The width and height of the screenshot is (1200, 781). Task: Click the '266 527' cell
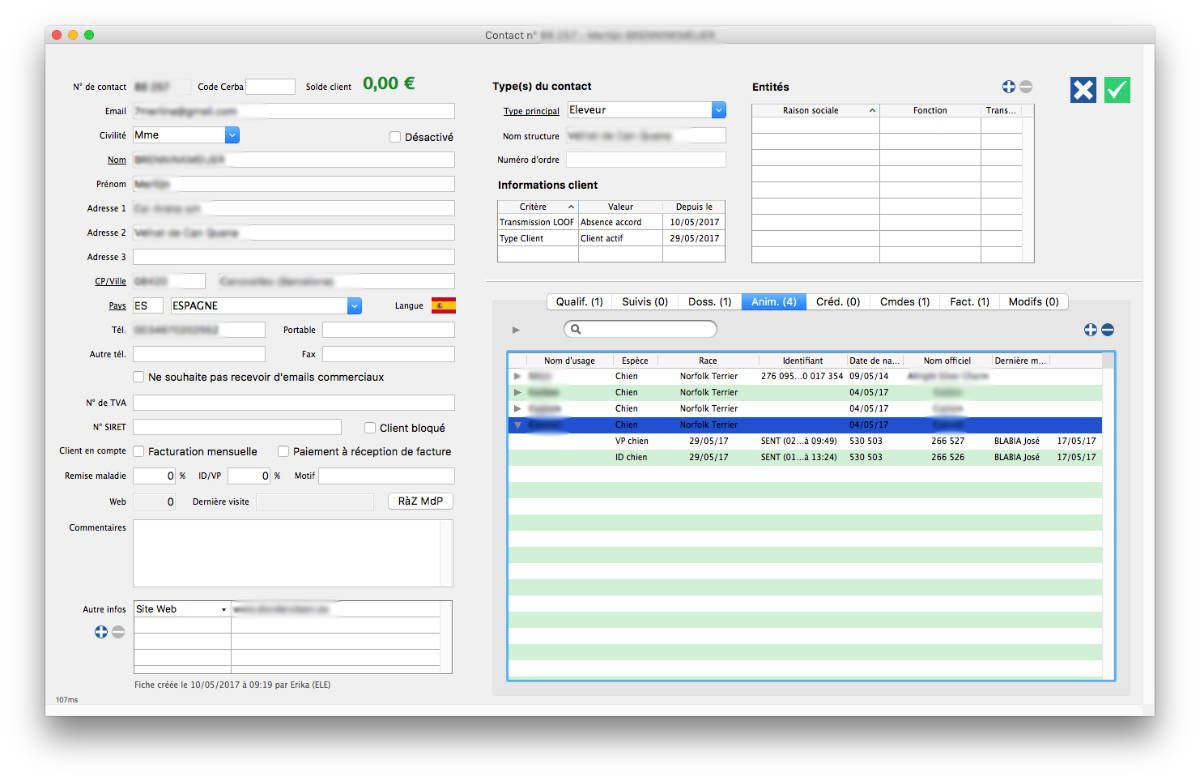[x=948, y=441]
